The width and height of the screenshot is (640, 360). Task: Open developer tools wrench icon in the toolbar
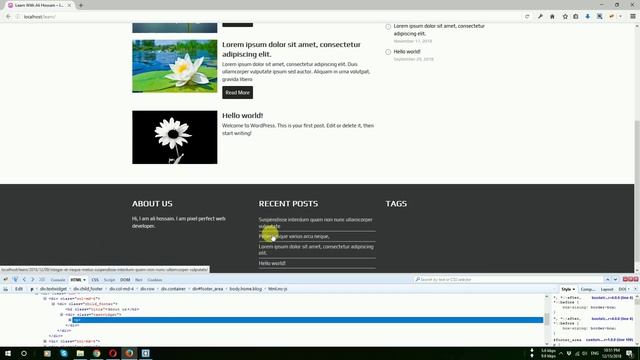tap(540, 17)
